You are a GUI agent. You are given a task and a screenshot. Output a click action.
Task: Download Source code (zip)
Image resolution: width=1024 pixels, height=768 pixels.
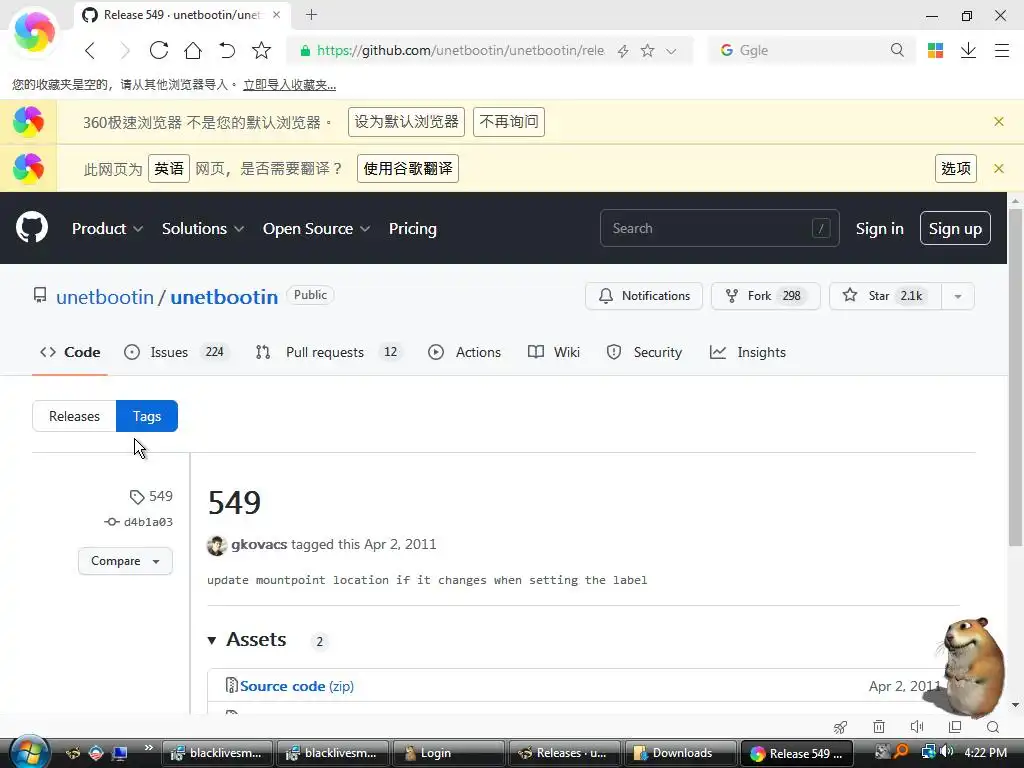coord(296,686)
